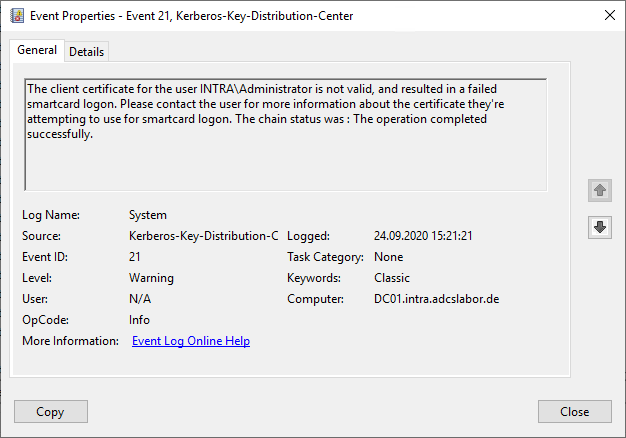The height and width of the screenshot is (438, 626).
Task: Click the OpCode value Info
Action: click(x=139, y=320)
